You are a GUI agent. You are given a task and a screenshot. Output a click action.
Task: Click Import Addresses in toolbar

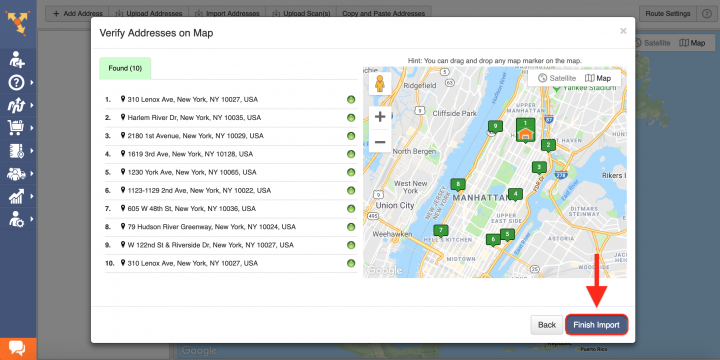(x=227, y=13)
